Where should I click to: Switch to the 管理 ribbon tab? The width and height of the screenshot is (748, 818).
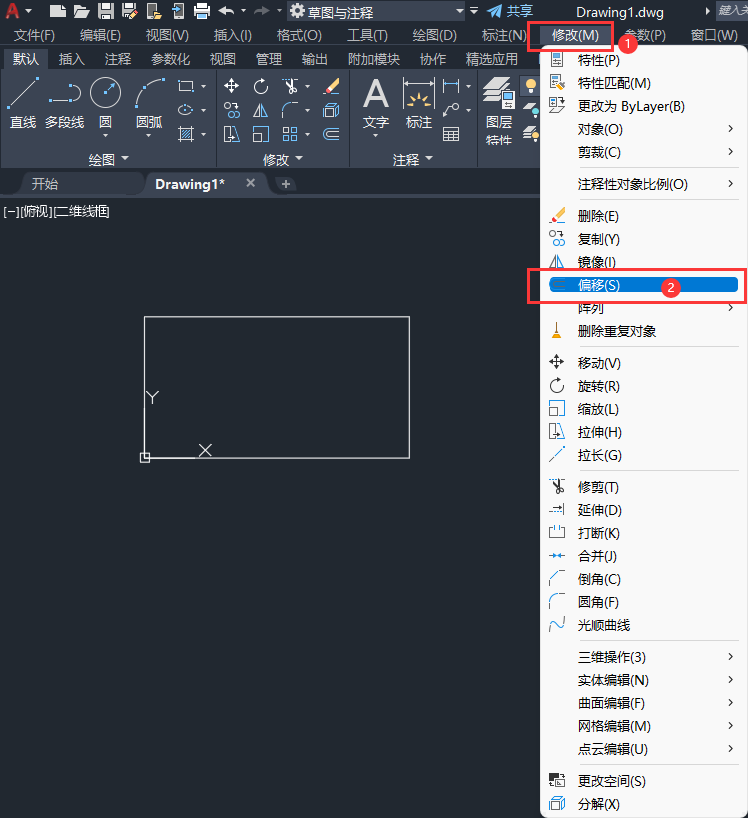pos(269,59)
